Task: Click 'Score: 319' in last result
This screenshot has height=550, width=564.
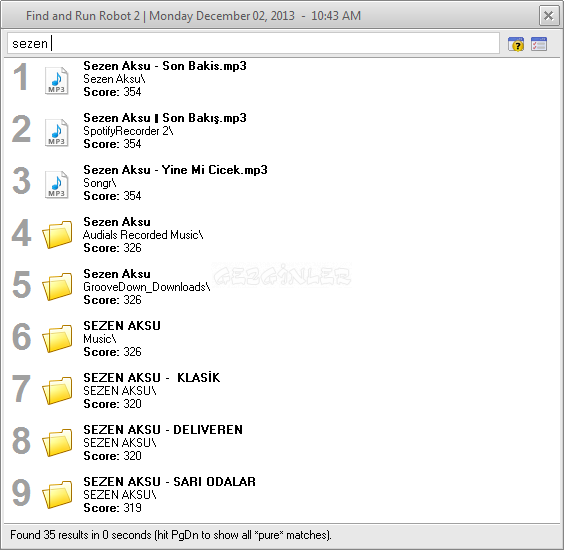Action: tap(112, 508)
